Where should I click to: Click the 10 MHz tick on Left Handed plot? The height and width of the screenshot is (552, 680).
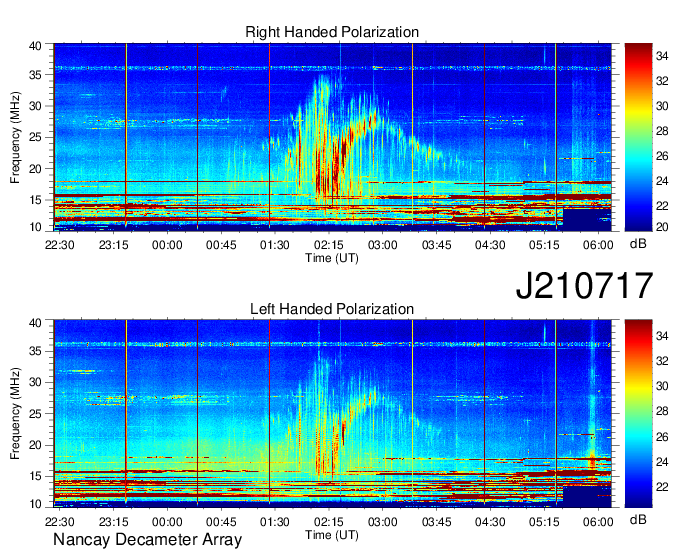pyautogui.click(x=35, y=504)
